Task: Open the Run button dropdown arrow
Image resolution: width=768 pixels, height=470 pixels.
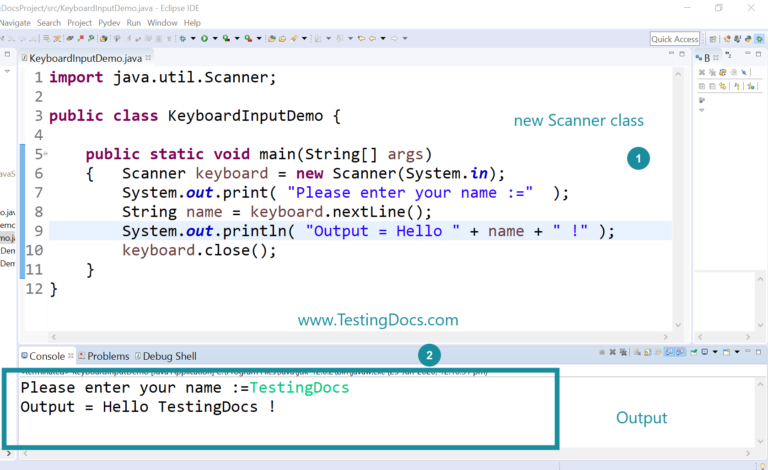Action: 214,39
